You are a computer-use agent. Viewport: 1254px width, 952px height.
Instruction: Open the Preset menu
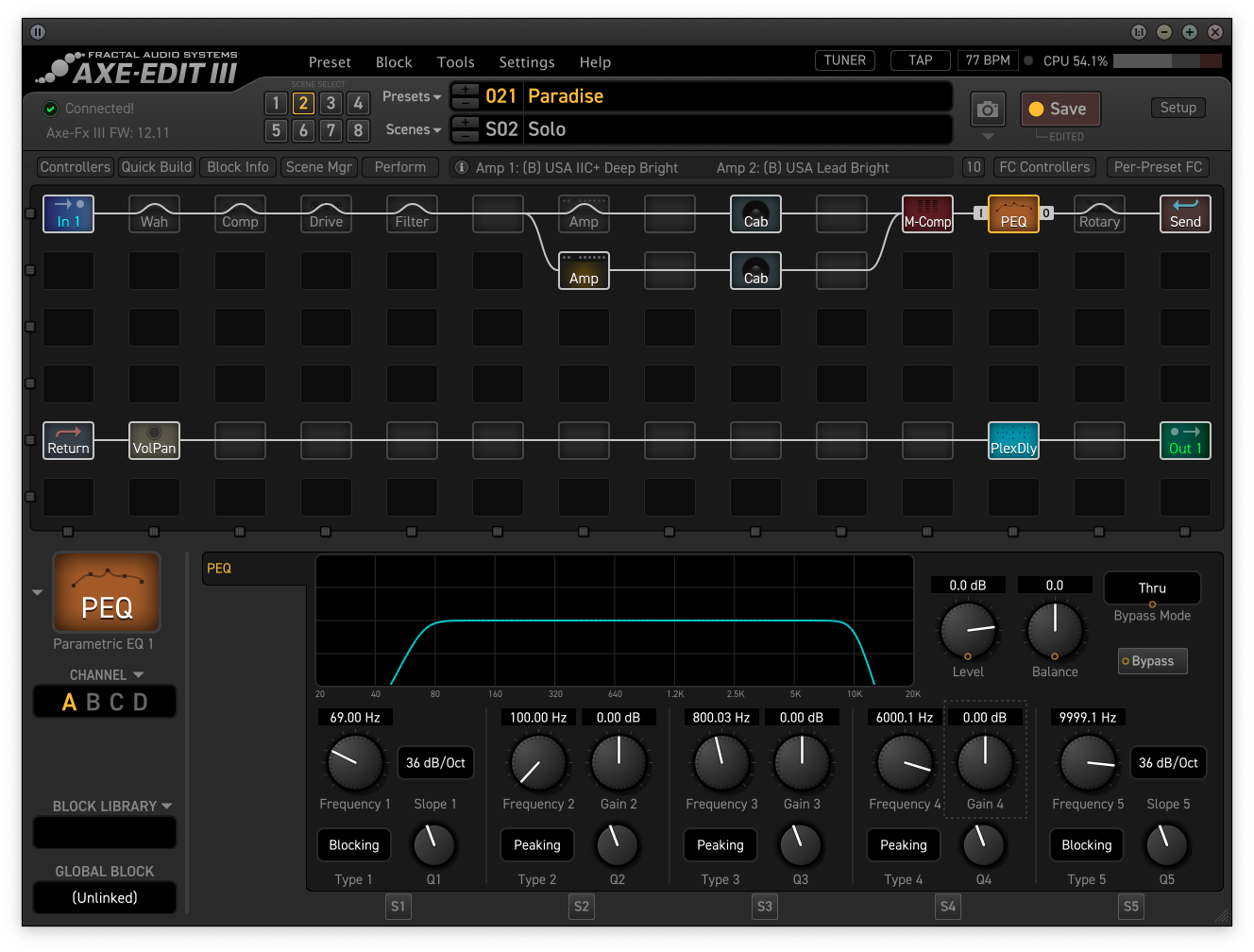[330, 62]
